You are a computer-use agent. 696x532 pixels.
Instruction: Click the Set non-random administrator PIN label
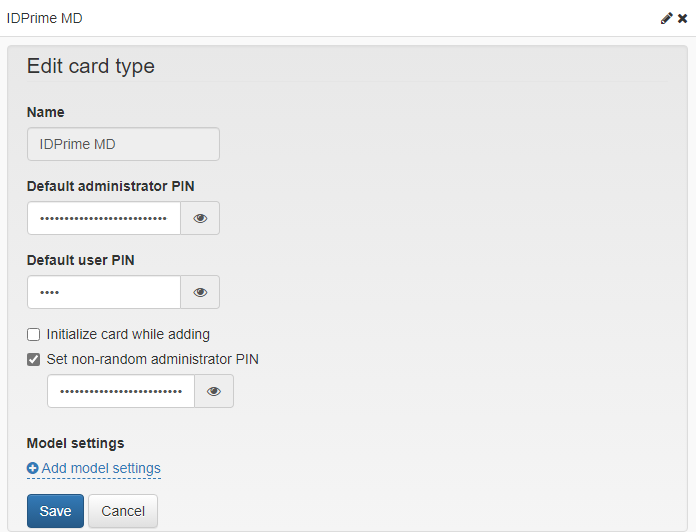coord(153,359)
